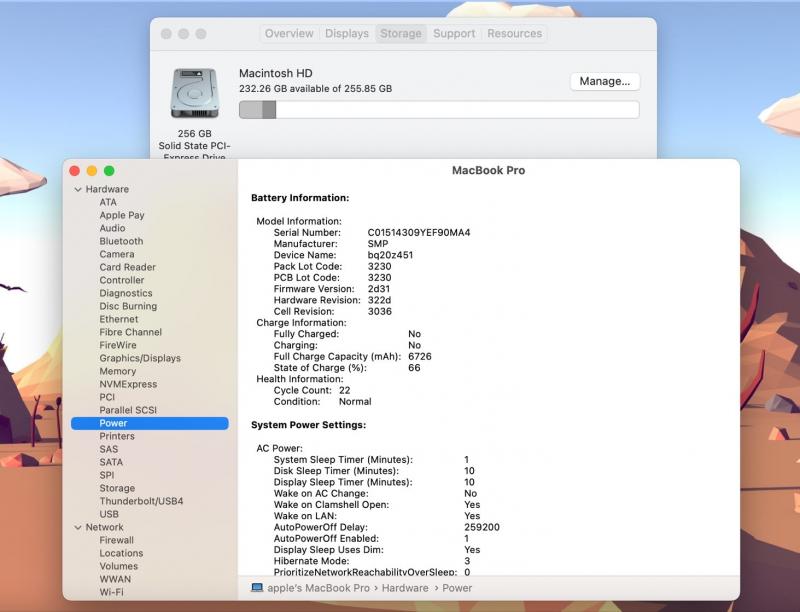Select PCI in the sidebar

(107, 397)
